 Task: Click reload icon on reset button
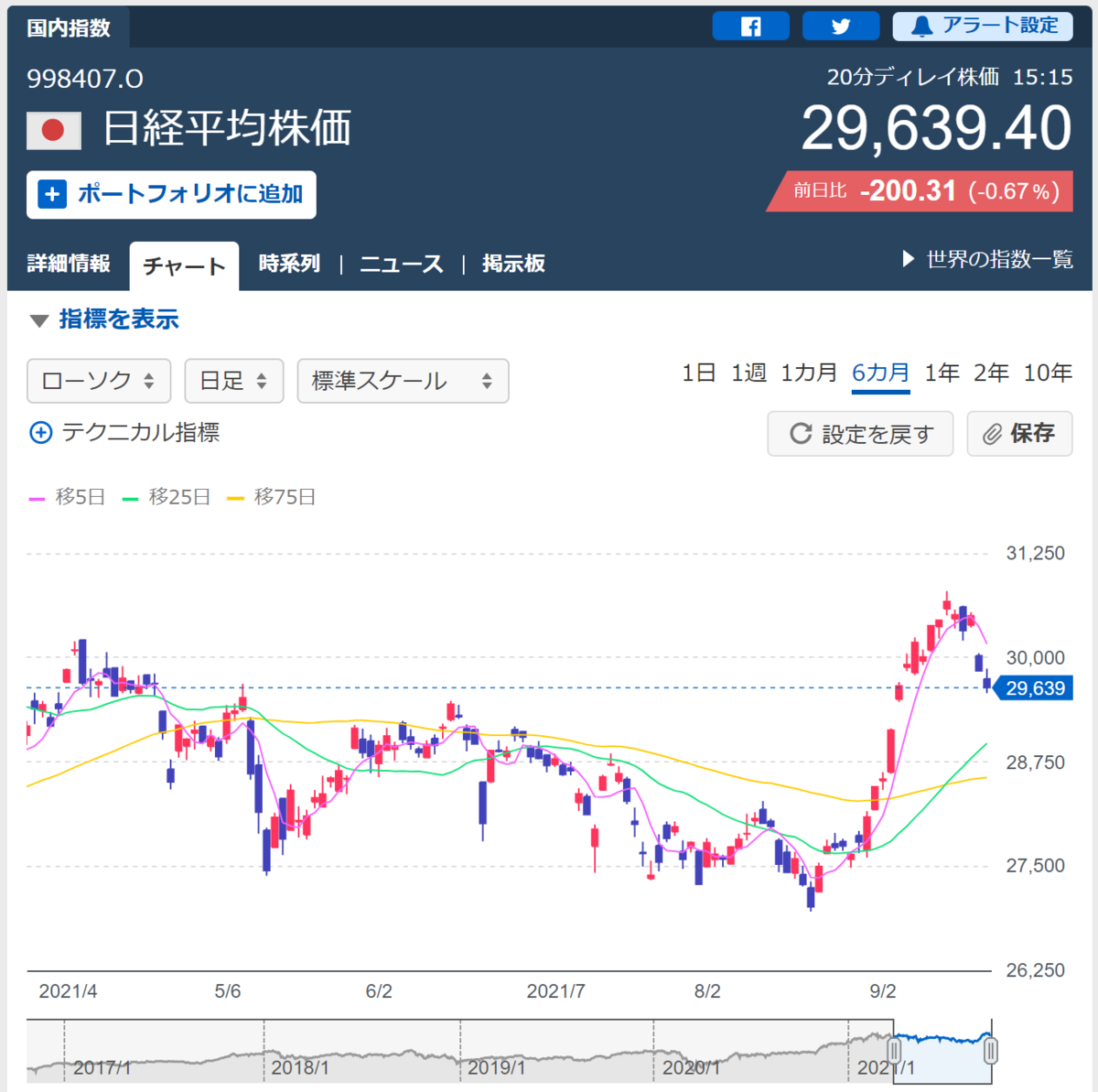801,433
